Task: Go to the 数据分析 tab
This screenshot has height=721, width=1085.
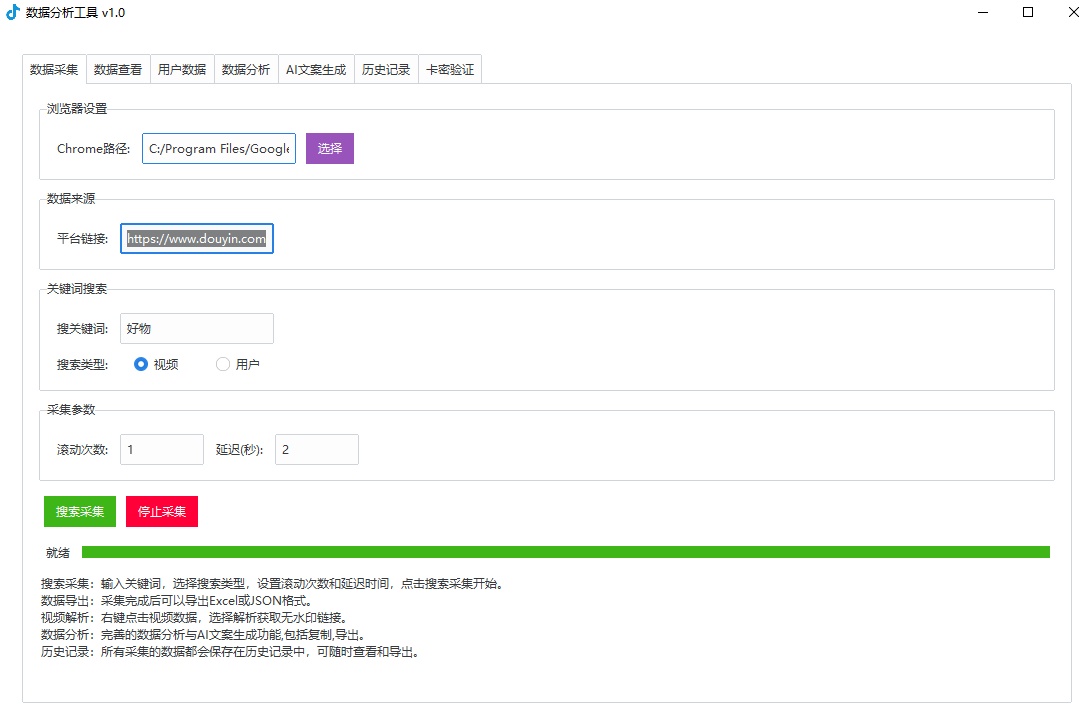Action: [246, 70]
